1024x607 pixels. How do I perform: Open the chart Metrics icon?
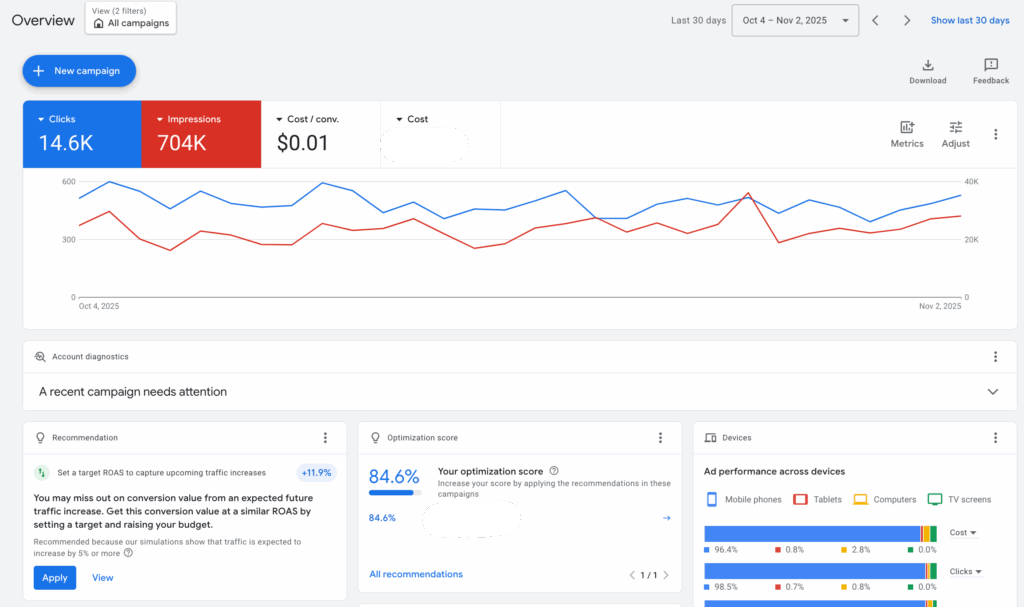point(907,128)
